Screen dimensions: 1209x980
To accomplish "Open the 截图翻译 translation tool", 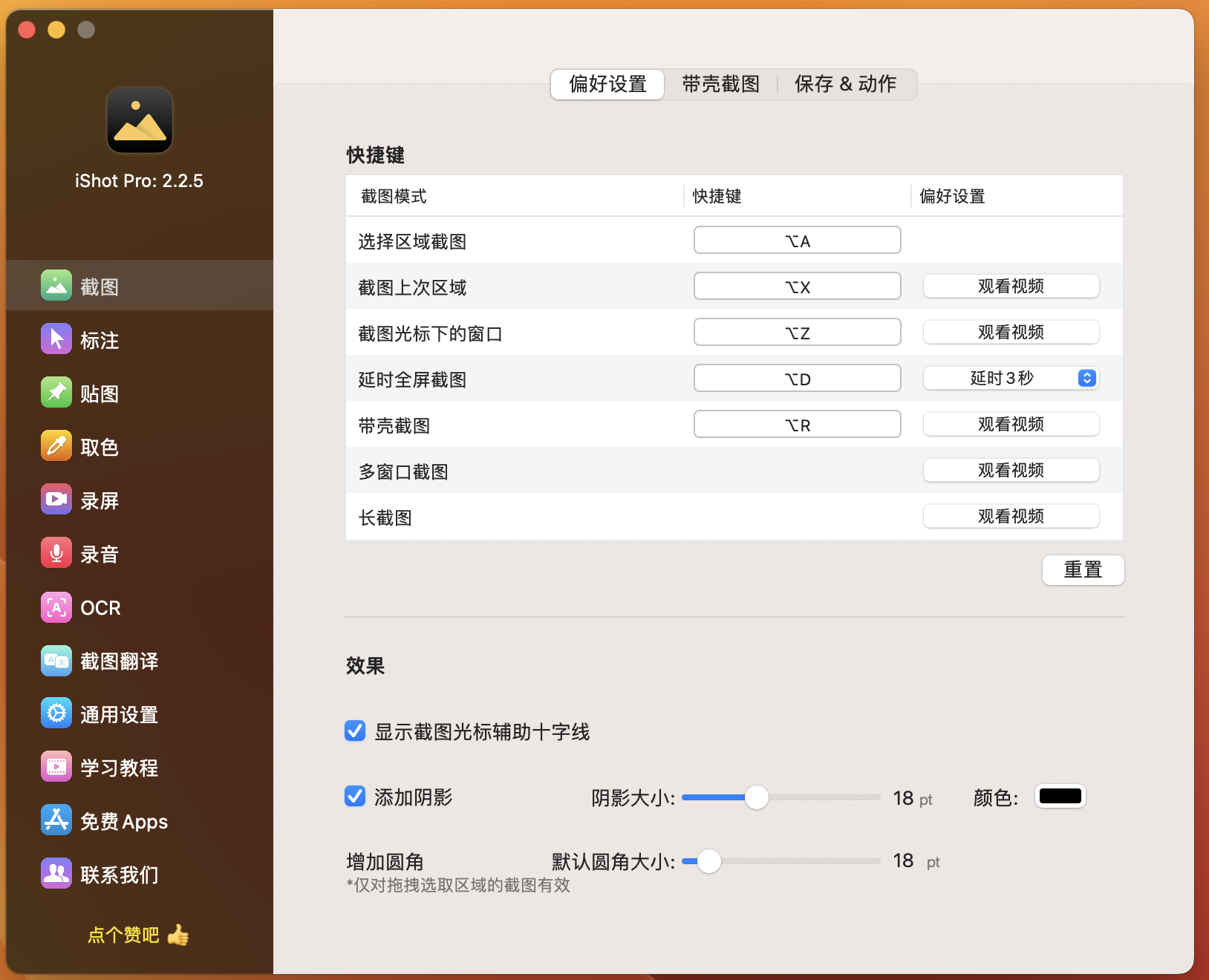I will point(100,661).
